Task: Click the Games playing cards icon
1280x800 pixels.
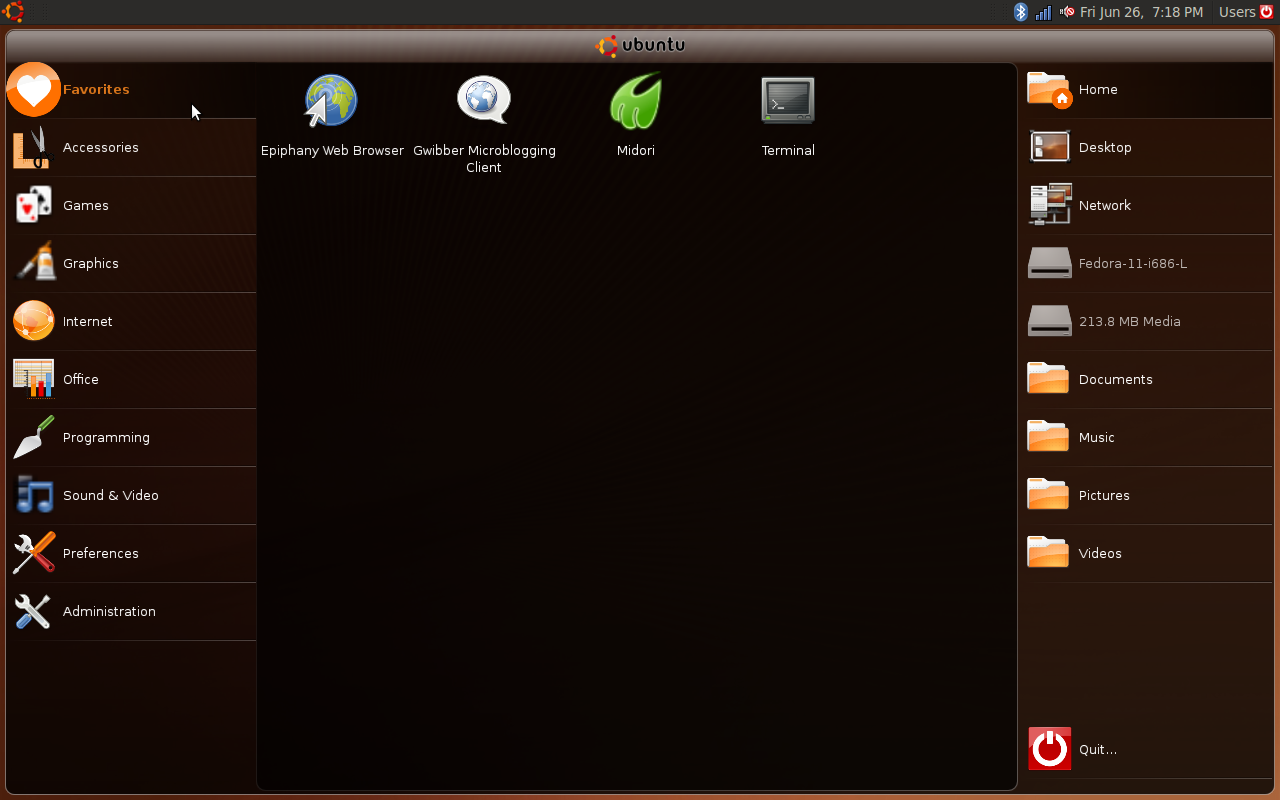Action: click(x=33, y=205)
